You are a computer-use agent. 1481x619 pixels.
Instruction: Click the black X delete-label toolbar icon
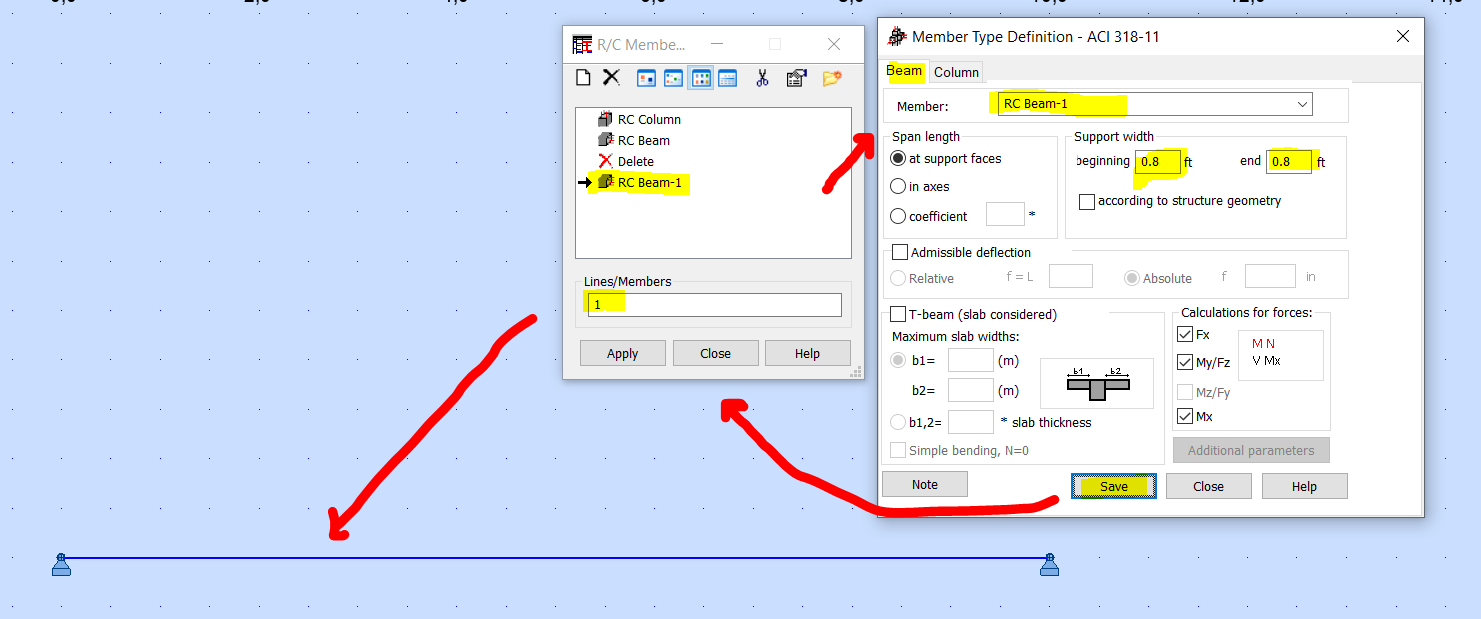tap(611, 77)
